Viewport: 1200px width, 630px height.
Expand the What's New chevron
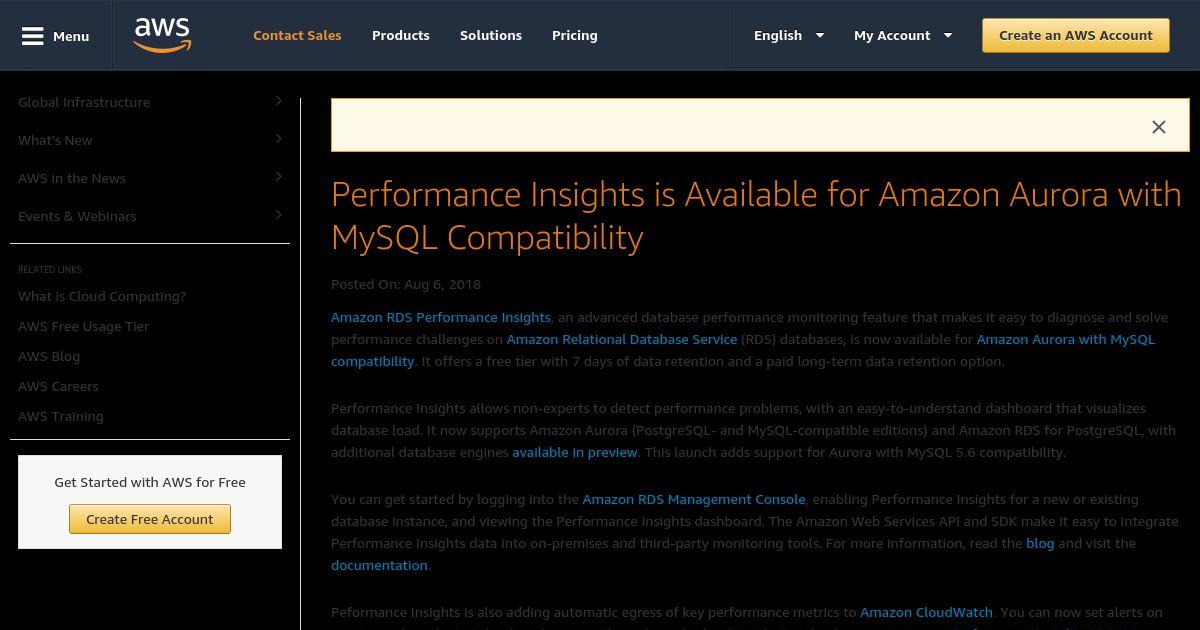[279, 139]
